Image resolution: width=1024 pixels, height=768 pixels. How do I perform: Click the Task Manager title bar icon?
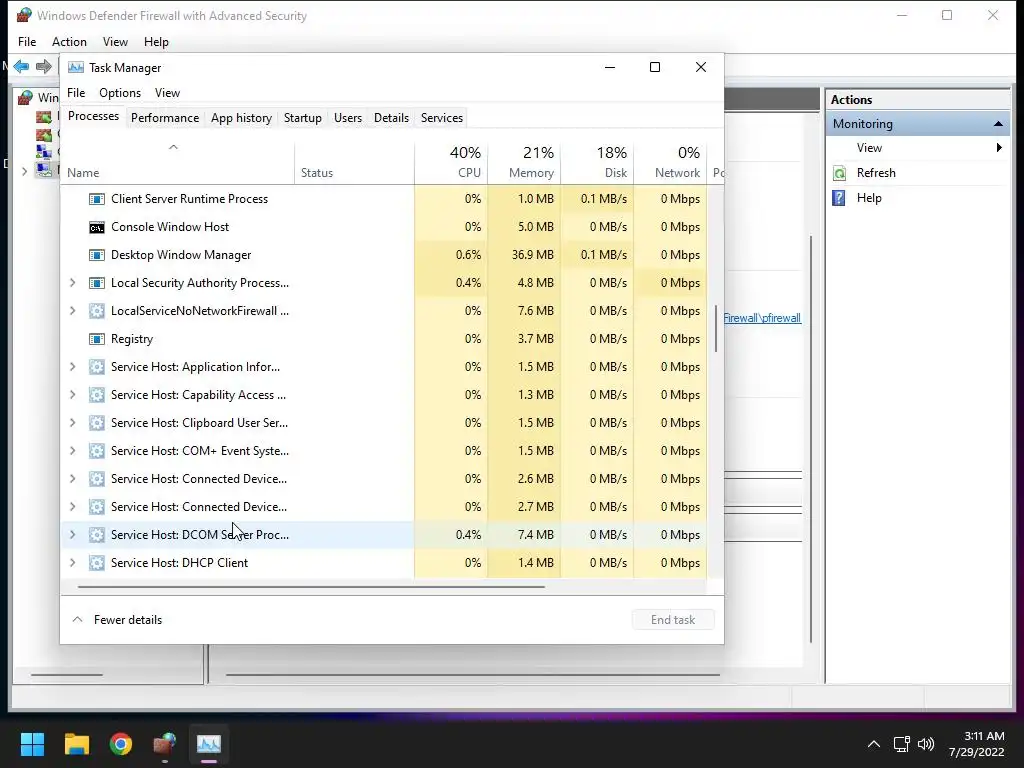(76, 67)
